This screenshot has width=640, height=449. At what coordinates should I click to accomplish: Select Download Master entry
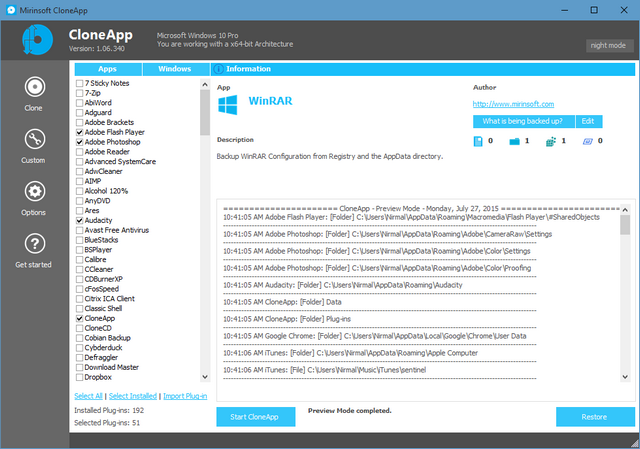click(x=111, y=367)
